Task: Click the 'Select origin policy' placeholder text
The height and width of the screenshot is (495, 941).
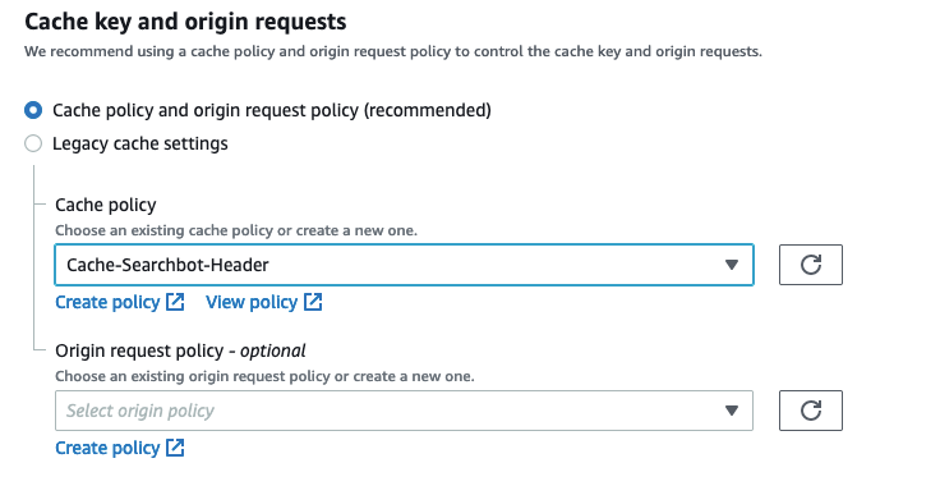Action: (140, 410)
